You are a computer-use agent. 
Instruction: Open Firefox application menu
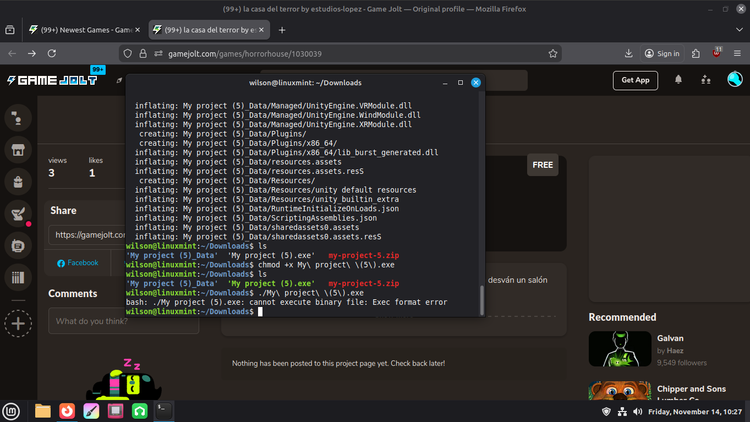[737, 54]
